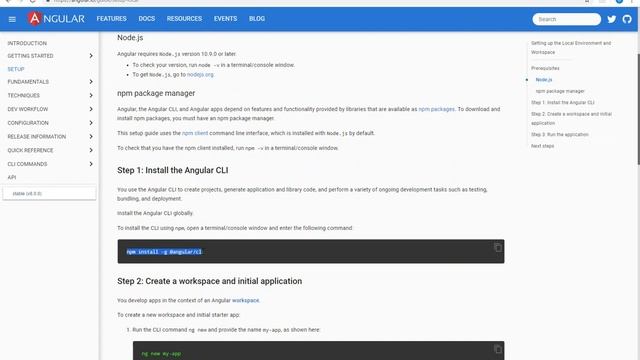Image resolution: width=640 pixels, height=360 pixels.
Task: Jump to Next steps in contents
Action: click(x=542, y=146)
